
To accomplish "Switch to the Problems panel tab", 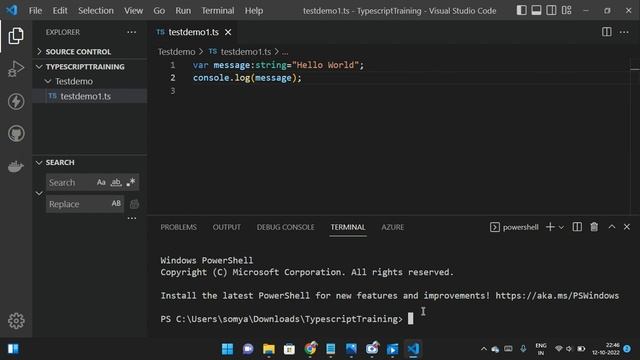I will pos(178,227).
